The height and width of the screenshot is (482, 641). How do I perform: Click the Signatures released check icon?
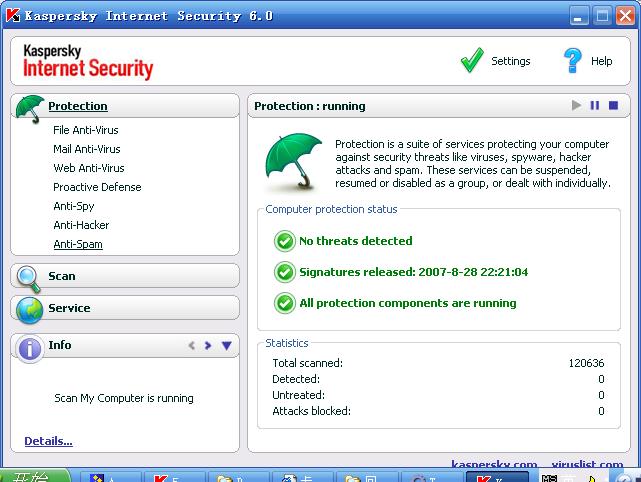[285, 272]
